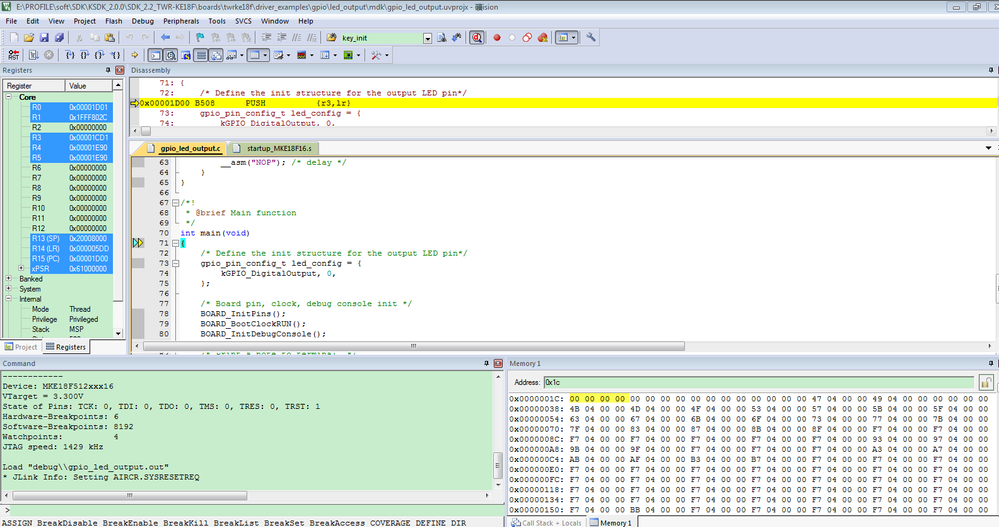Click the Stop execution icon

(x=48, y=55)
